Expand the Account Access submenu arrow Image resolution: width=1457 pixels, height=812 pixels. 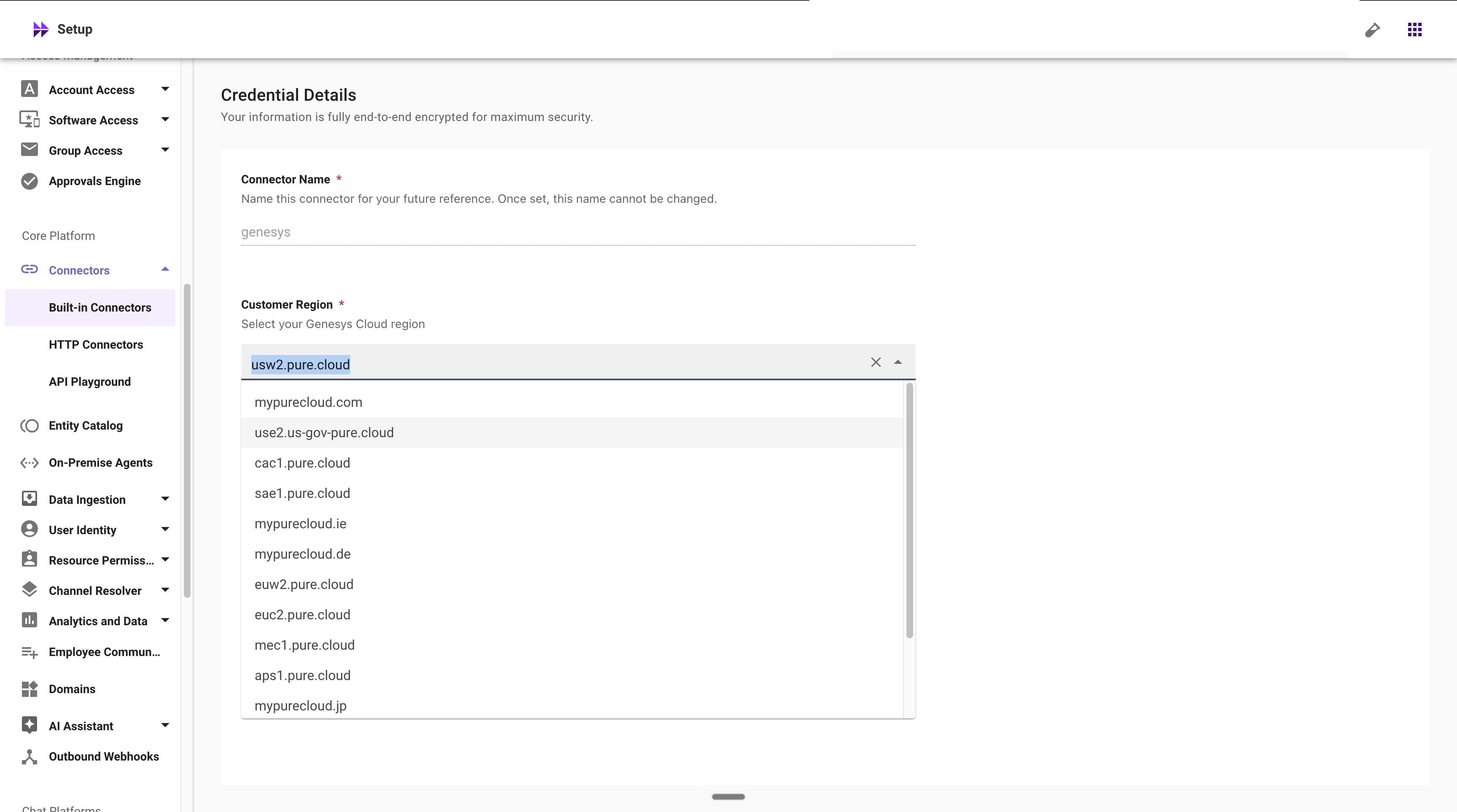pyautogui.click(x=165, y=89)
